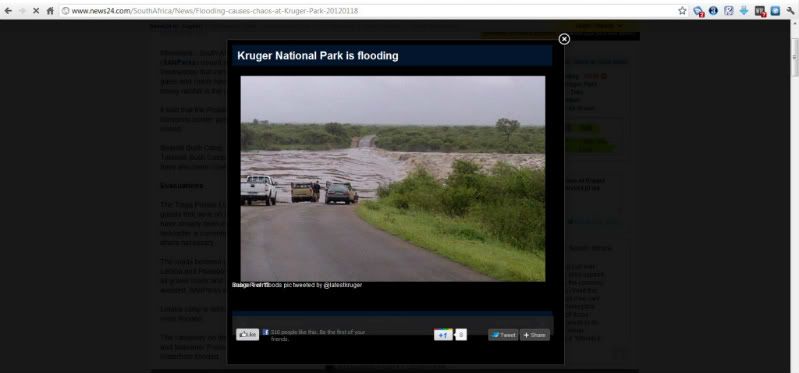Tweet this flooding photo
The image size is (799, 373).
503,335
